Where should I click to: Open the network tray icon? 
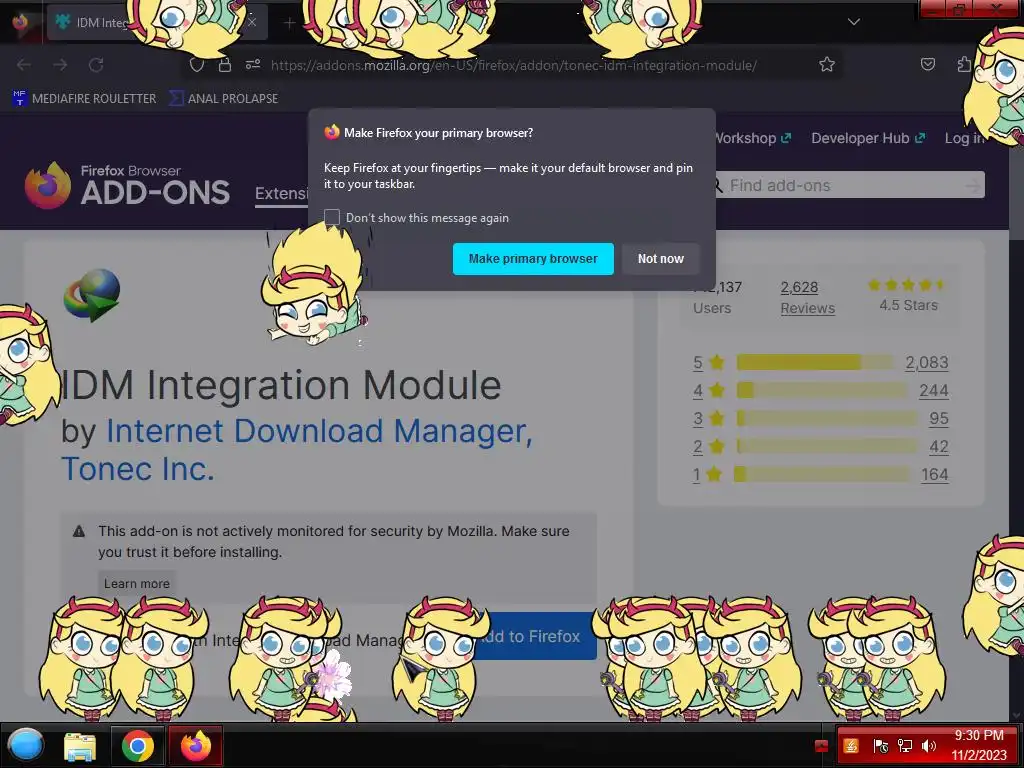904,746
